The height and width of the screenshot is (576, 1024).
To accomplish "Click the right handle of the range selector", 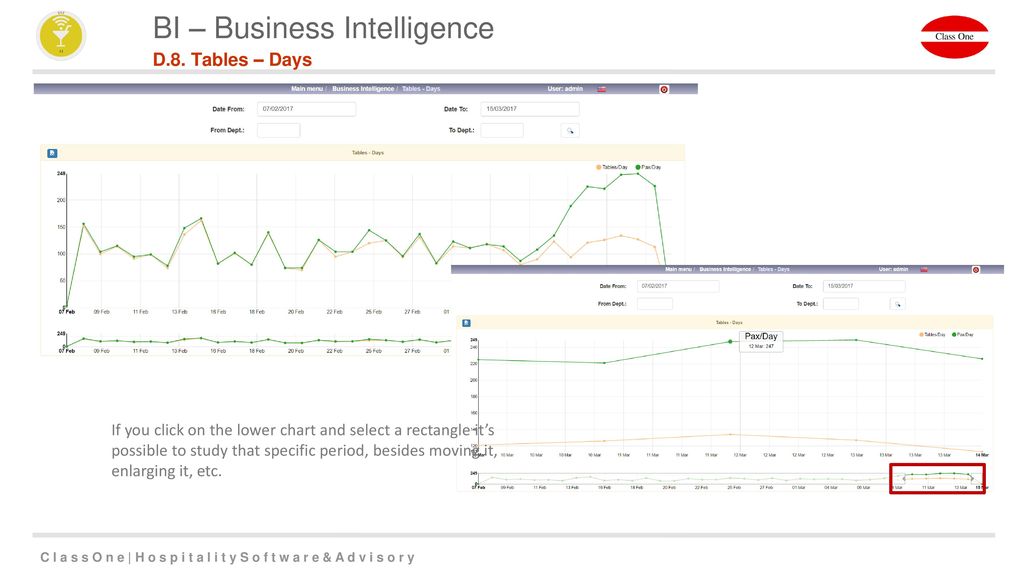I will point(972,479).
